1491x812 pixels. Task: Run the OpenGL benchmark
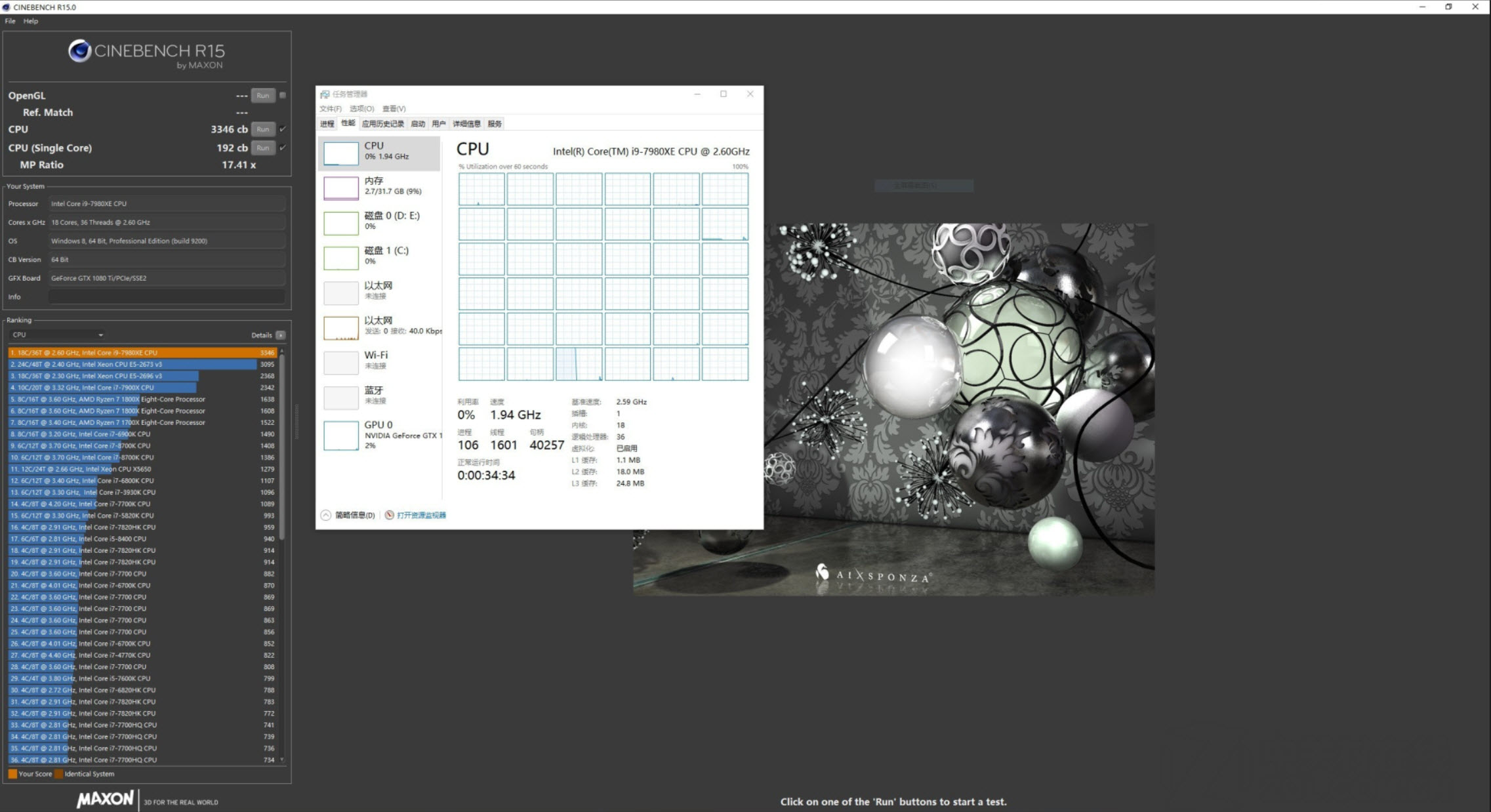262,95
